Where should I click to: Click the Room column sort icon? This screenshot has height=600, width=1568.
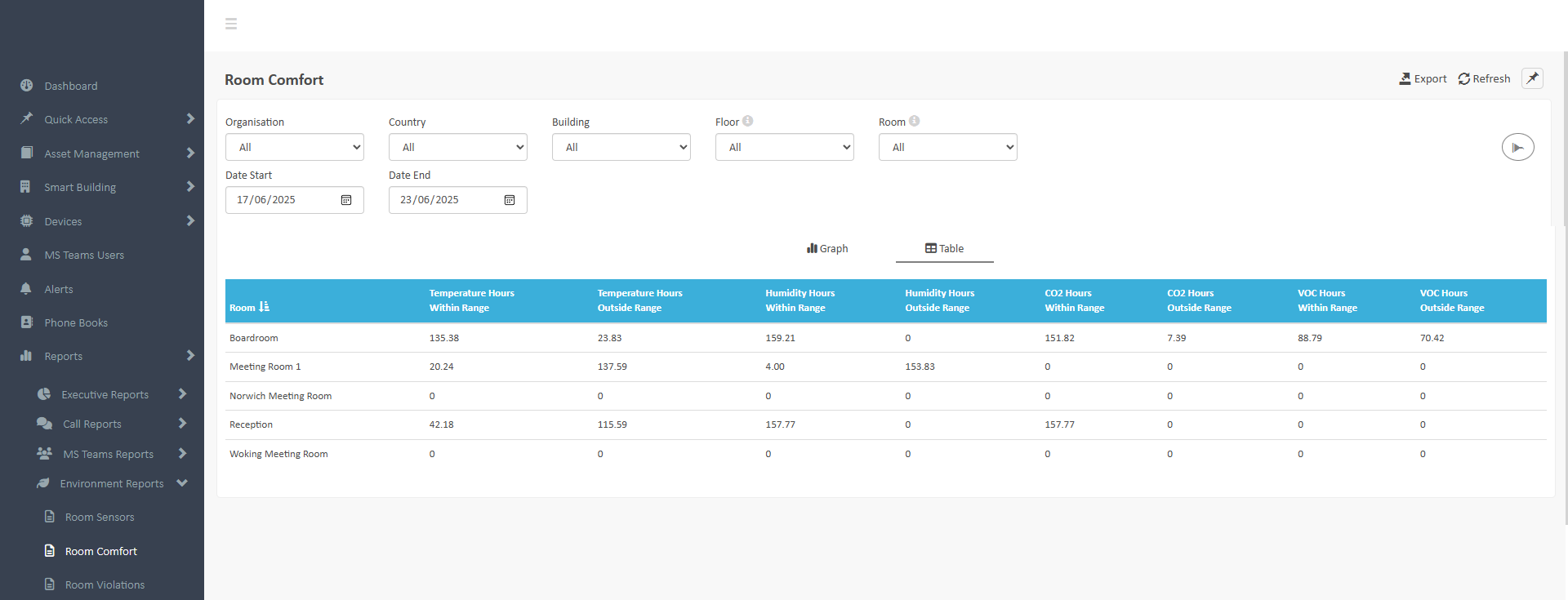point(264,307)
